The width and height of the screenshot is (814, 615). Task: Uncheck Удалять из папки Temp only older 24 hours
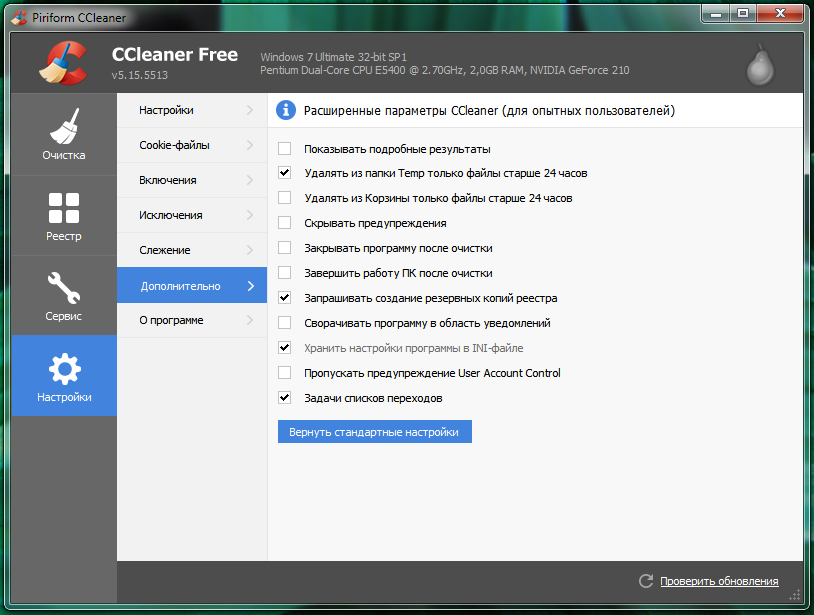coord(284,172)
